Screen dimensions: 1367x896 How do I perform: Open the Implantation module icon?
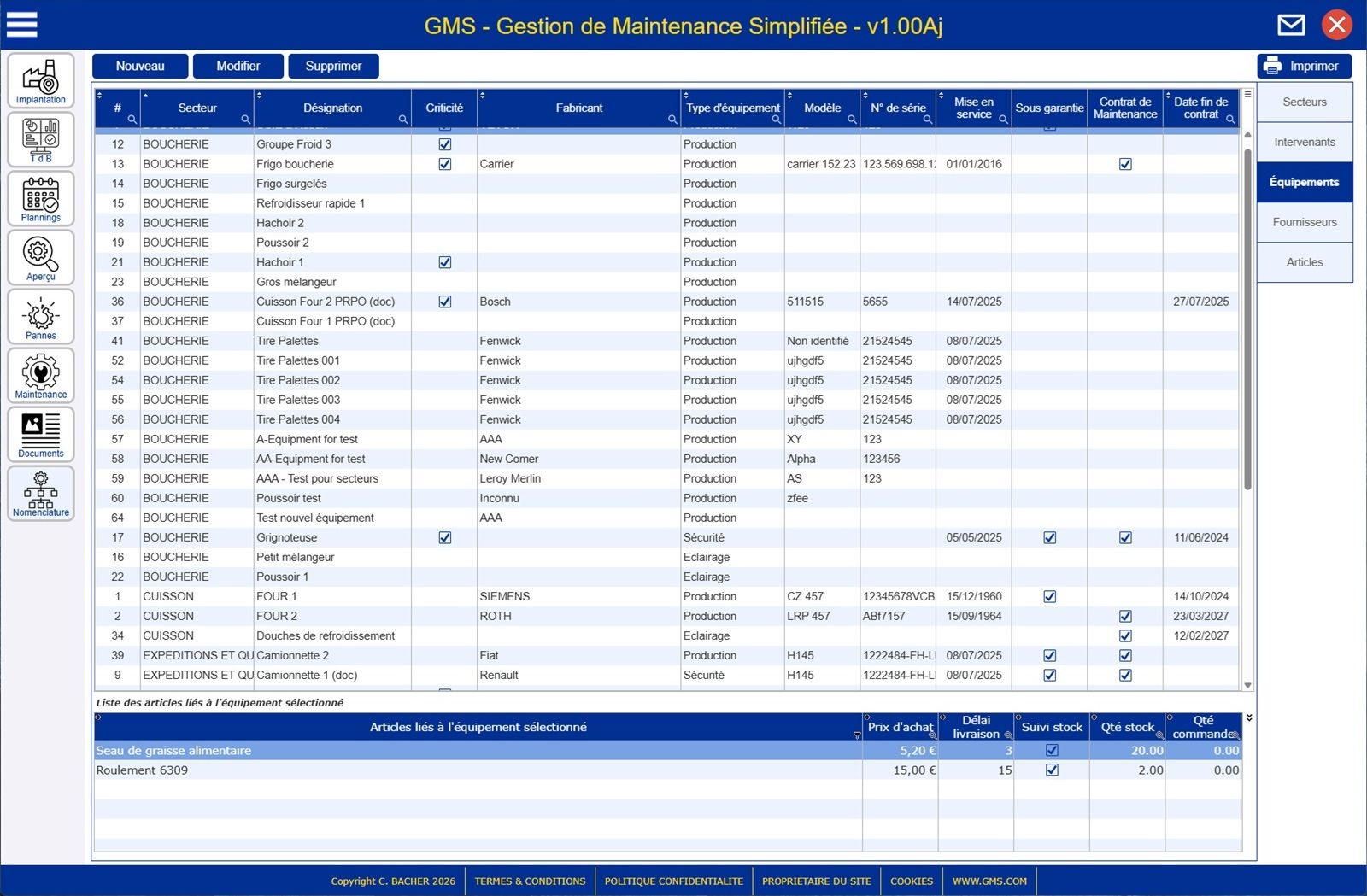click(40, 80)
